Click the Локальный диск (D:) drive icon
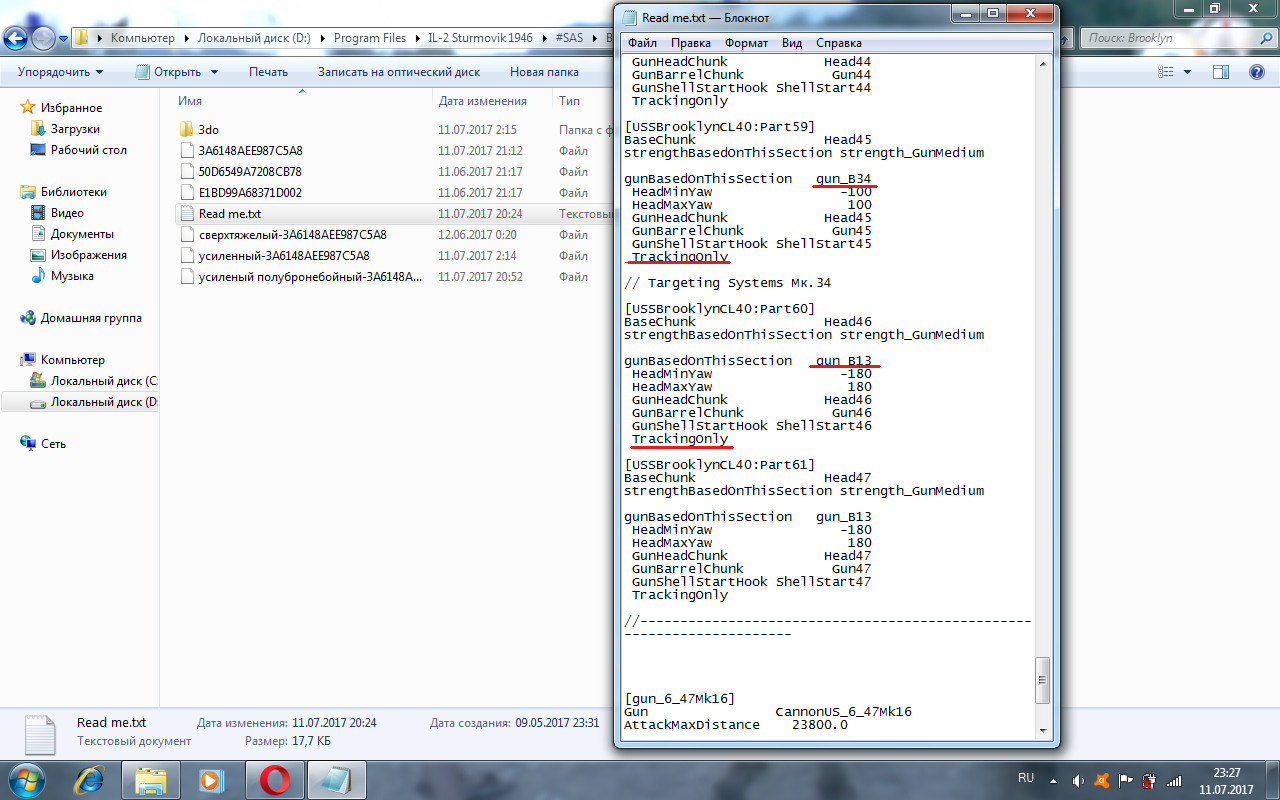The width and height of the screenshot is (1280, 800). (38, 402)
